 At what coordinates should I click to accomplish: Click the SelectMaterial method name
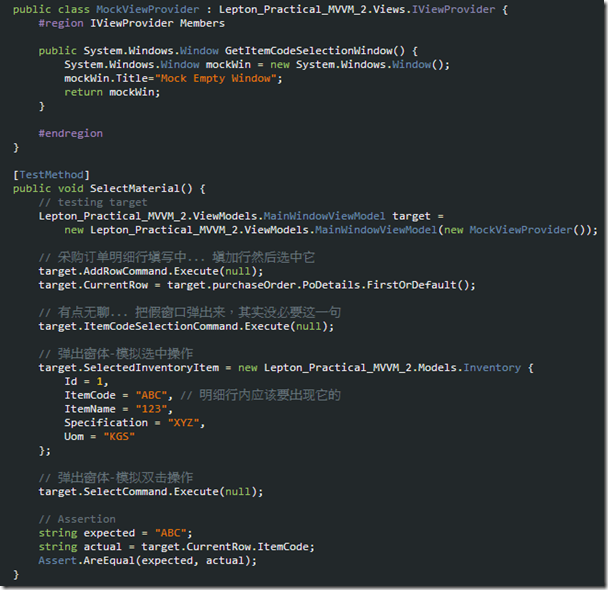(135, 188)
